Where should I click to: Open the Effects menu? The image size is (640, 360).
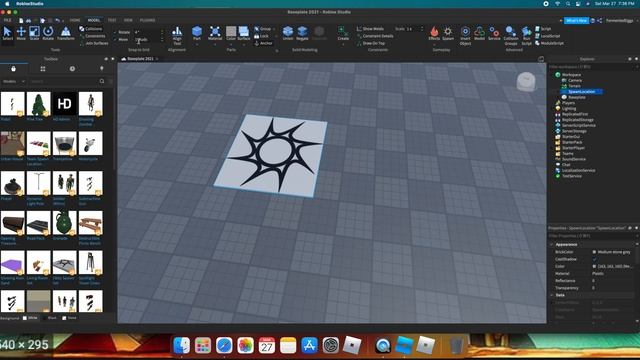point(434,33)
